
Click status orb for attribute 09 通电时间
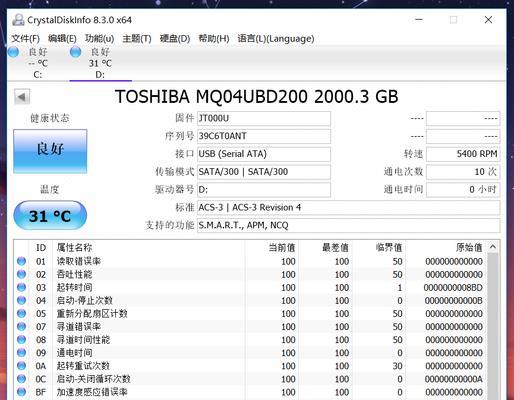point(21,352)
